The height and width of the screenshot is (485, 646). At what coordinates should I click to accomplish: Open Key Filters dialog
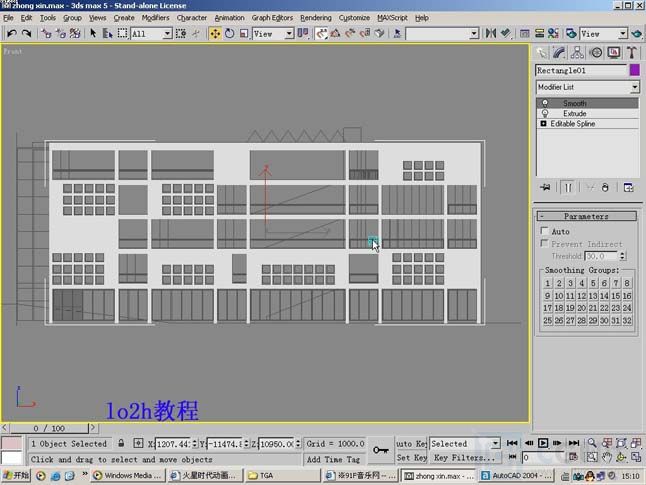[465, 457]
